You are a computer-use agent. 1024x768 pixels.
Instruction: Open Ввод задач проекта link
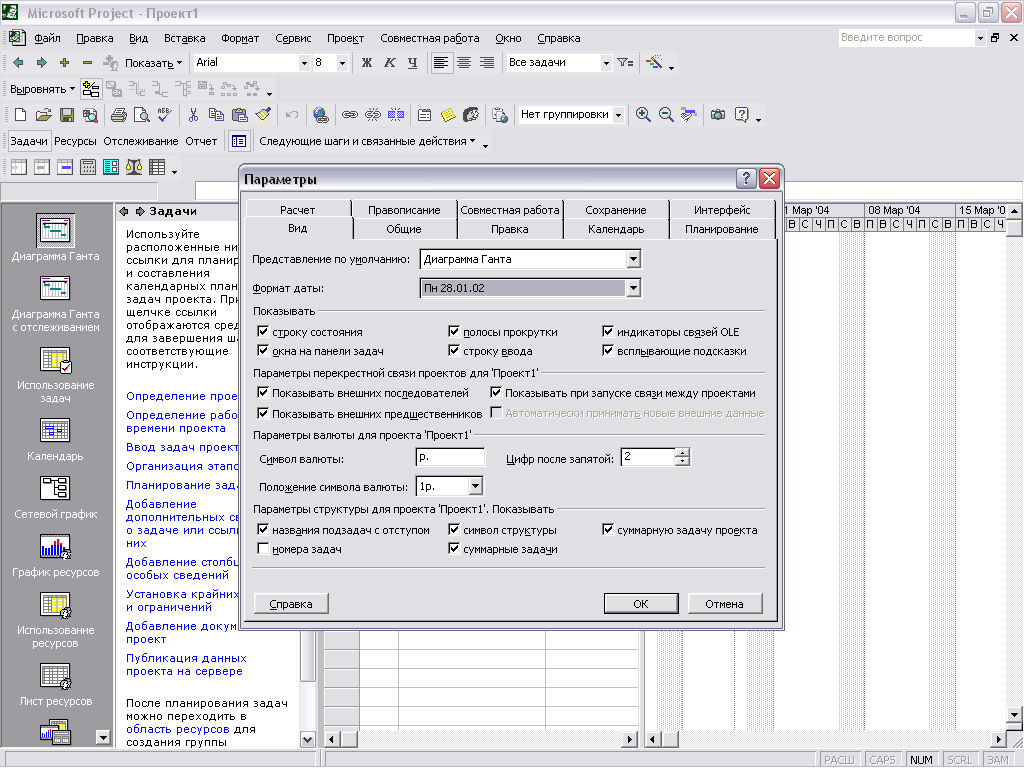click(182, 447)
